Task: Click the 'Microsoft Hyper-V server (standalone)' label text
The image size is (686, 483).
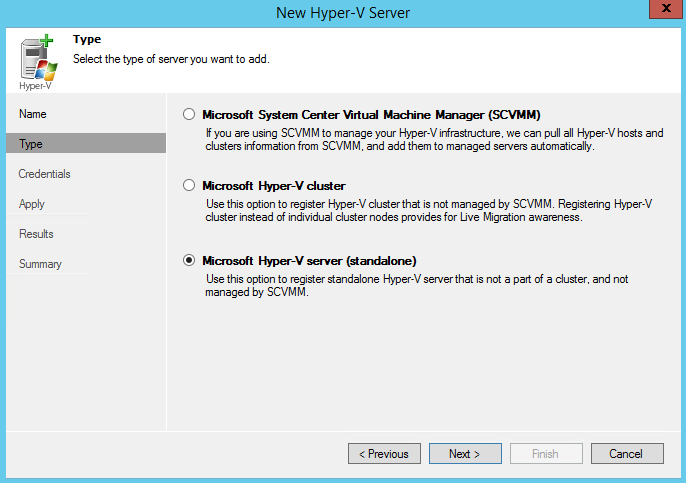Action: [x=309, y=261]
